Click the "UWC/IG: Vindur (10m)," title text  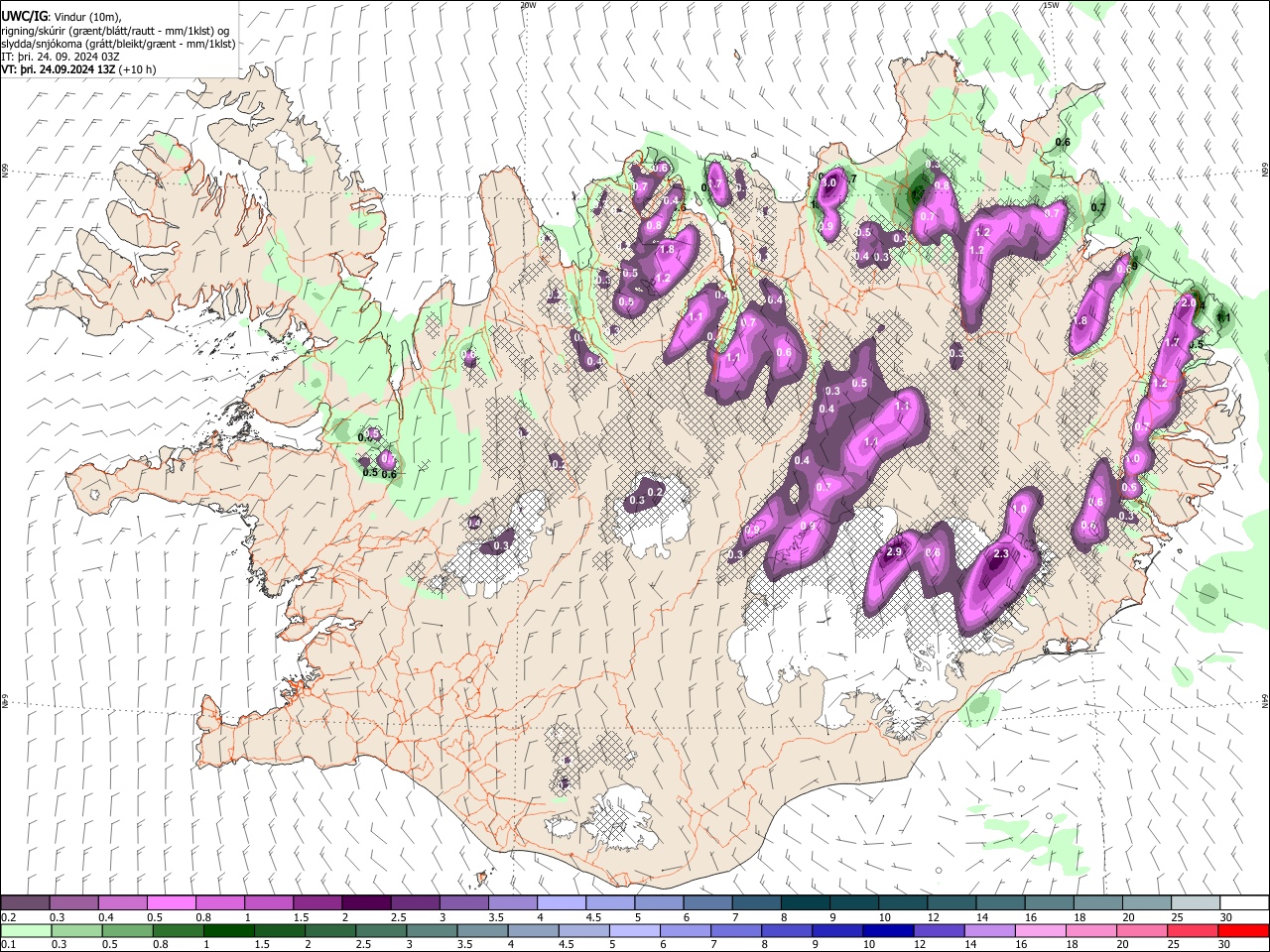coord(62,17)
